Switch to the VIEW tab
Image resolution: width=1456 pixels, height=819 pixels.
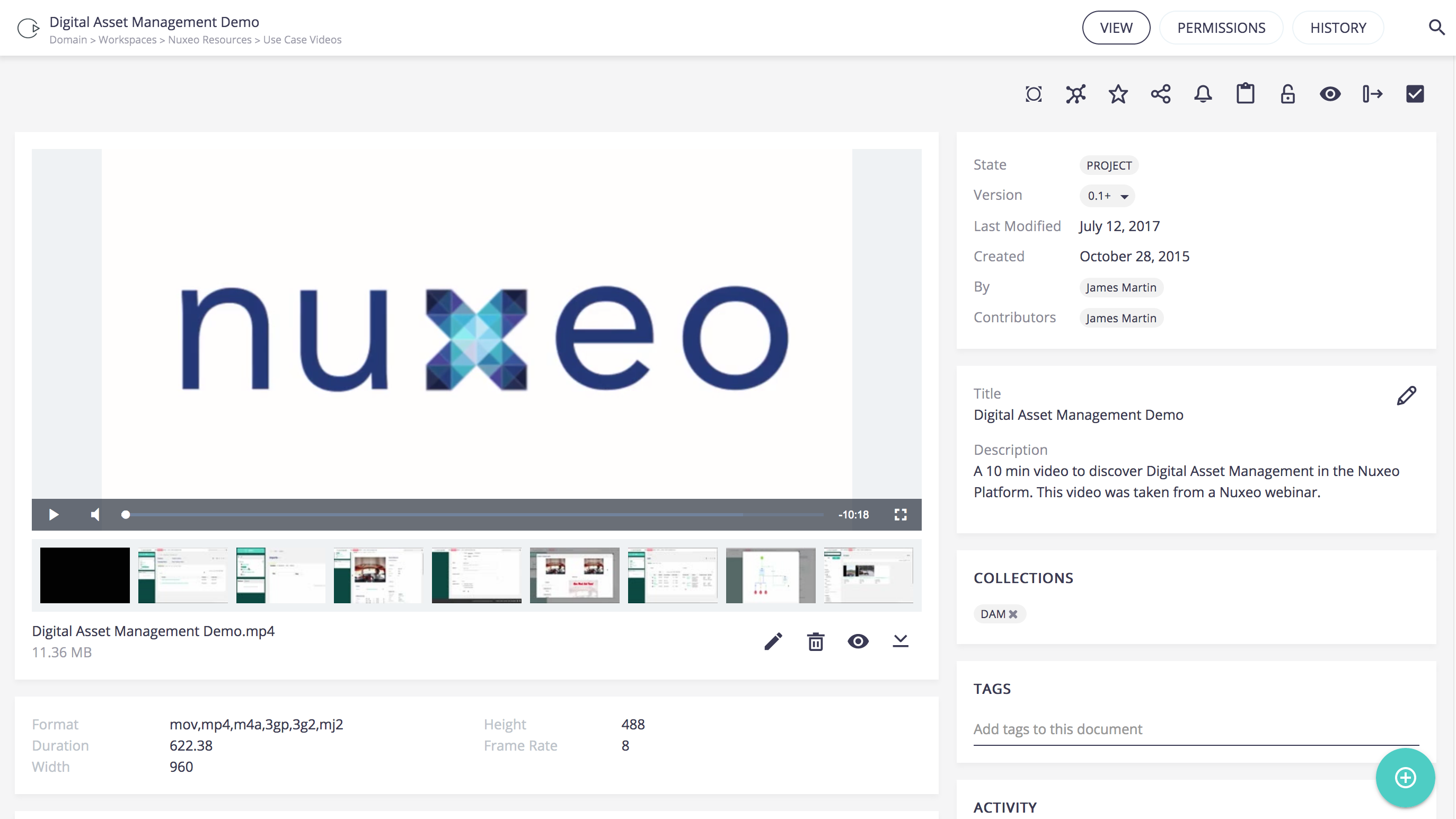point(1116,28)
